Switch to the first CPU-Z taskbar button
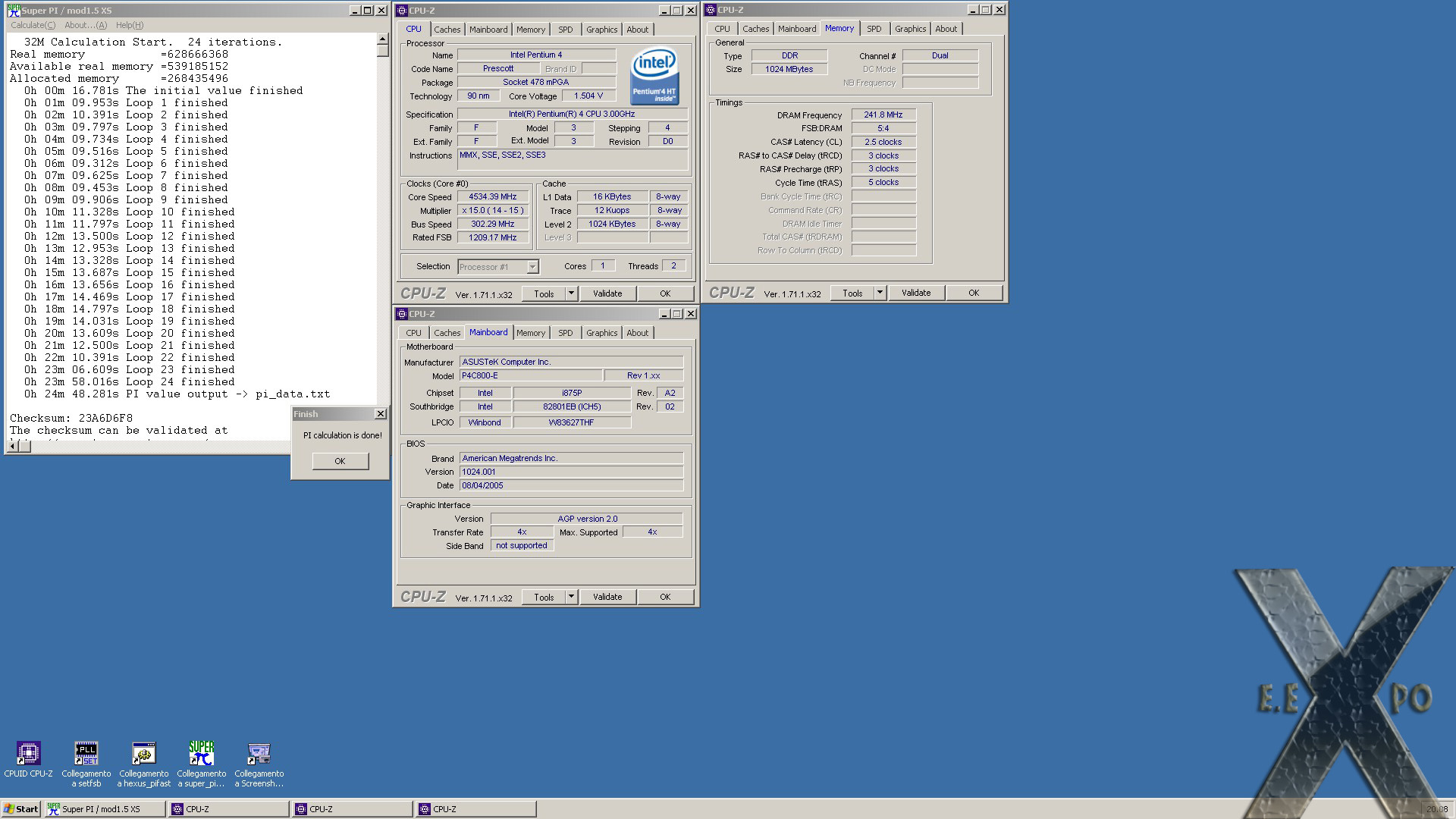The height and width of the screenshot is (819, 1456). (228, 809)
